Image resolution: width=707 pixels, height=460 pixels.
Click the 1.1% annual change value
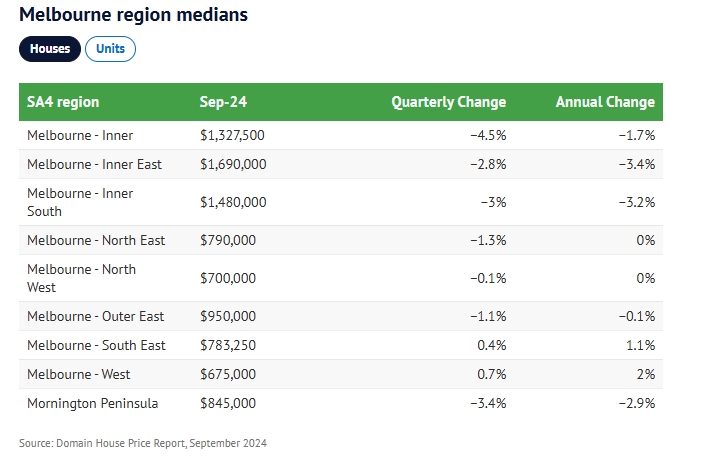642,345
